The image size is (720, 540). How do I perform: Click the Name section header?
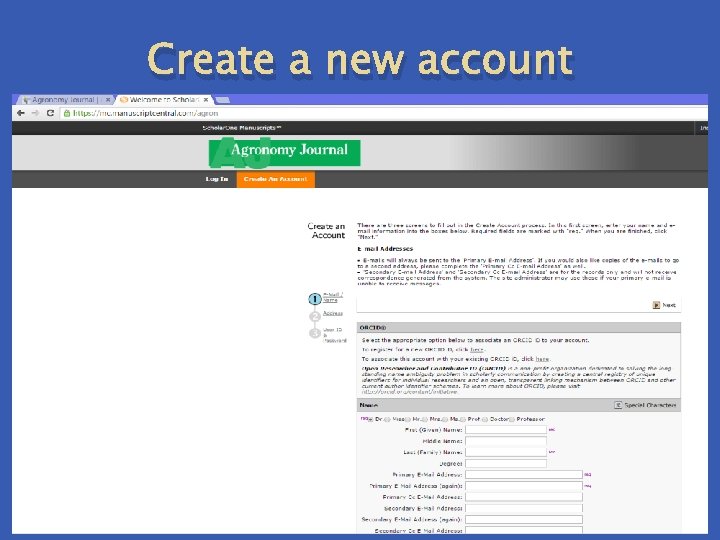518,405
